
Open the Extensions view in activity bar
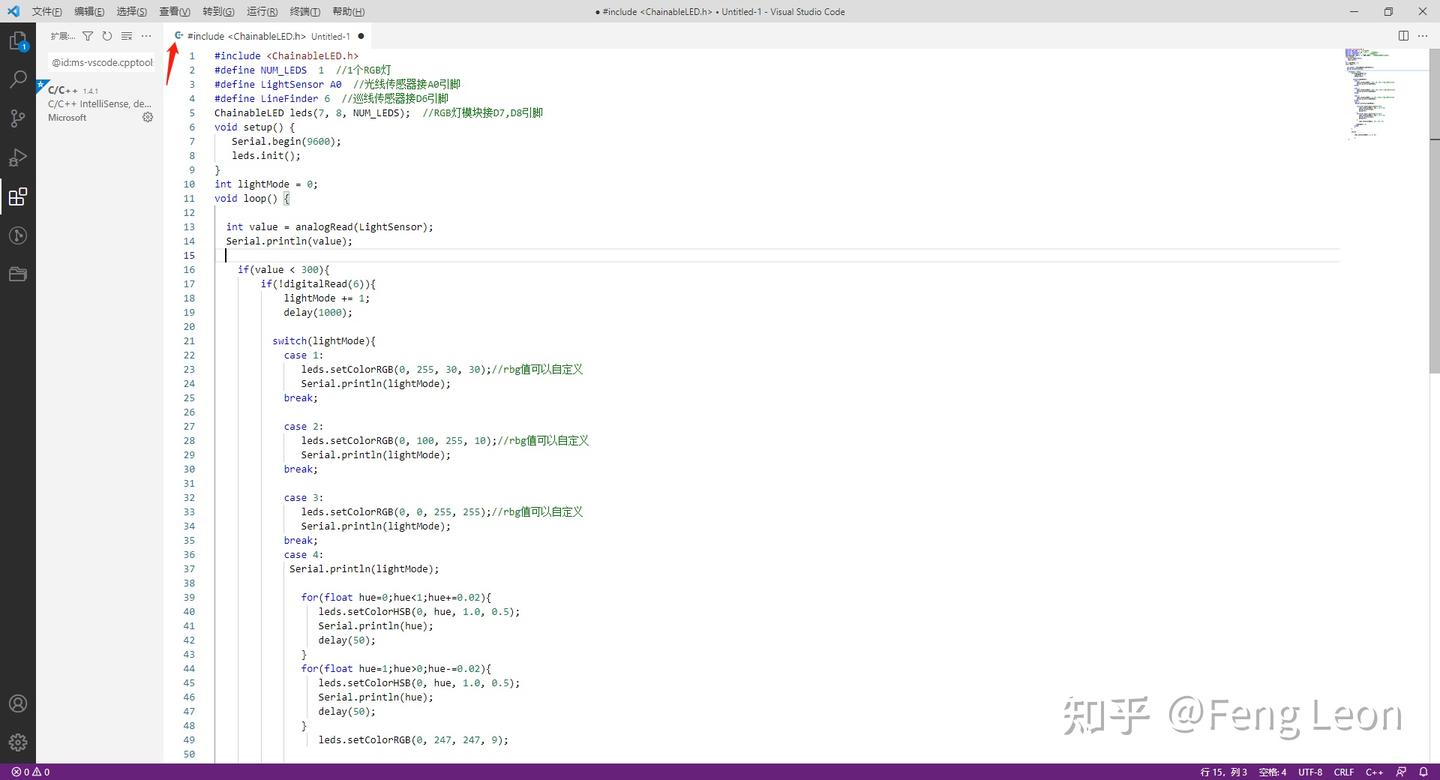tap(18, 197)
